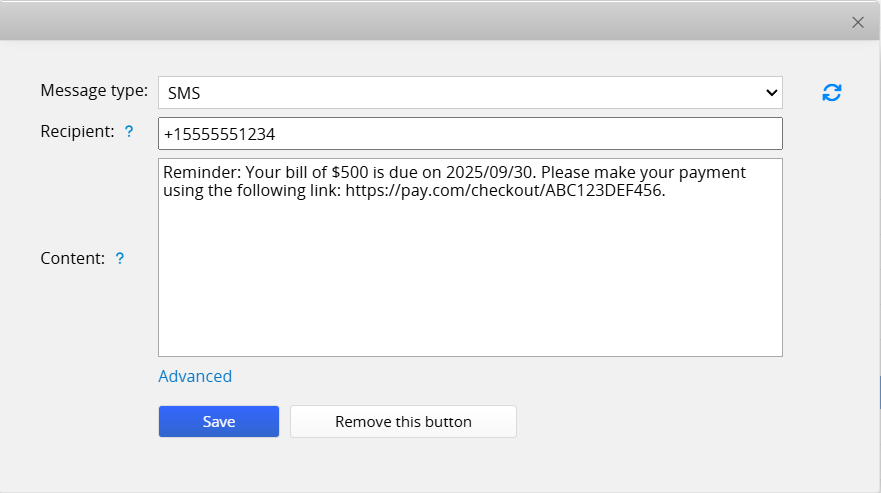Close the dialog with the X icon
The height and width of the screenshot is (493, 881).
pyautogui.click(x=857, y=22)
